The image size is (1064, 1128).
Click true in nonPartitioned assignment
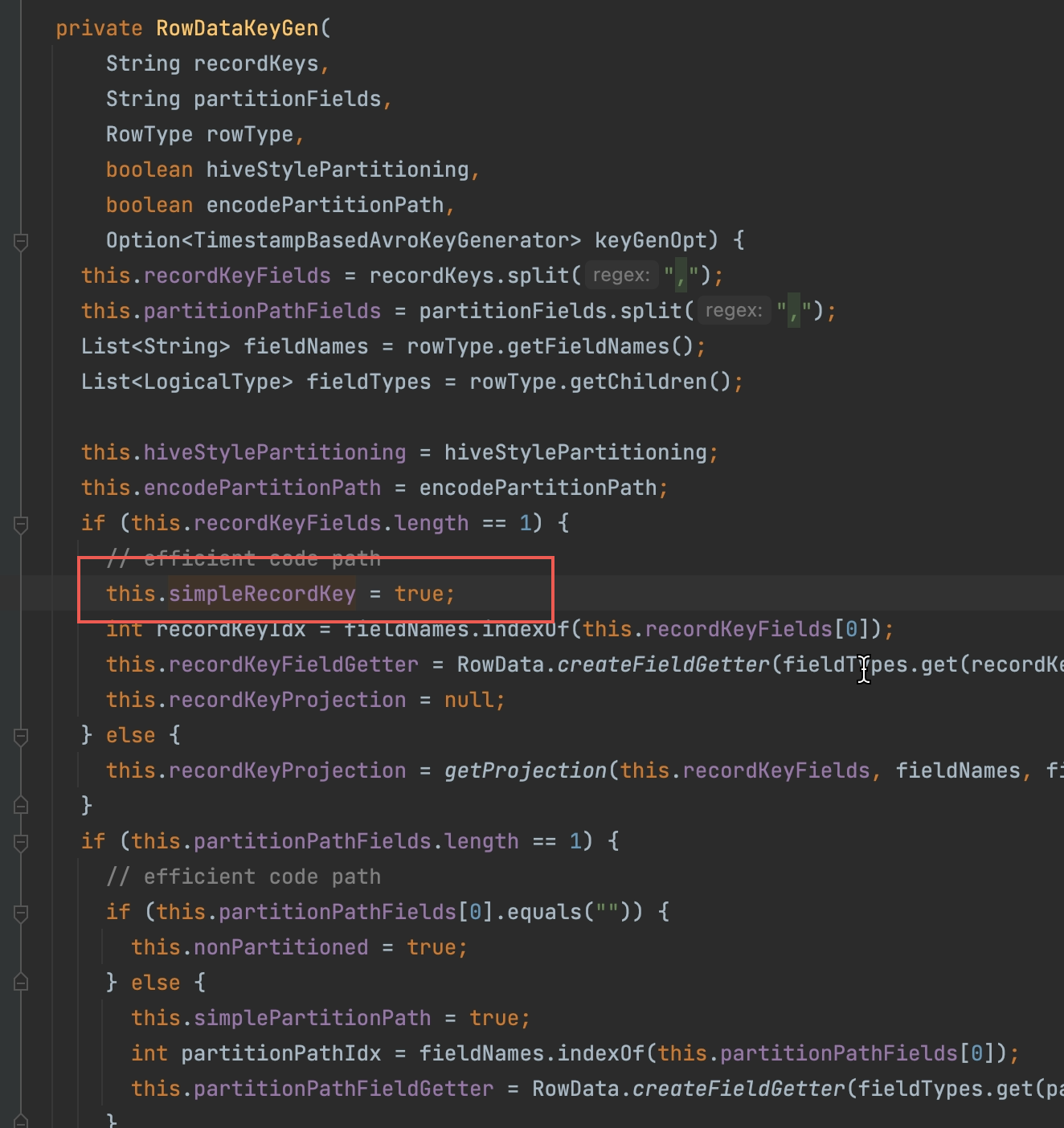pos(432,947)
